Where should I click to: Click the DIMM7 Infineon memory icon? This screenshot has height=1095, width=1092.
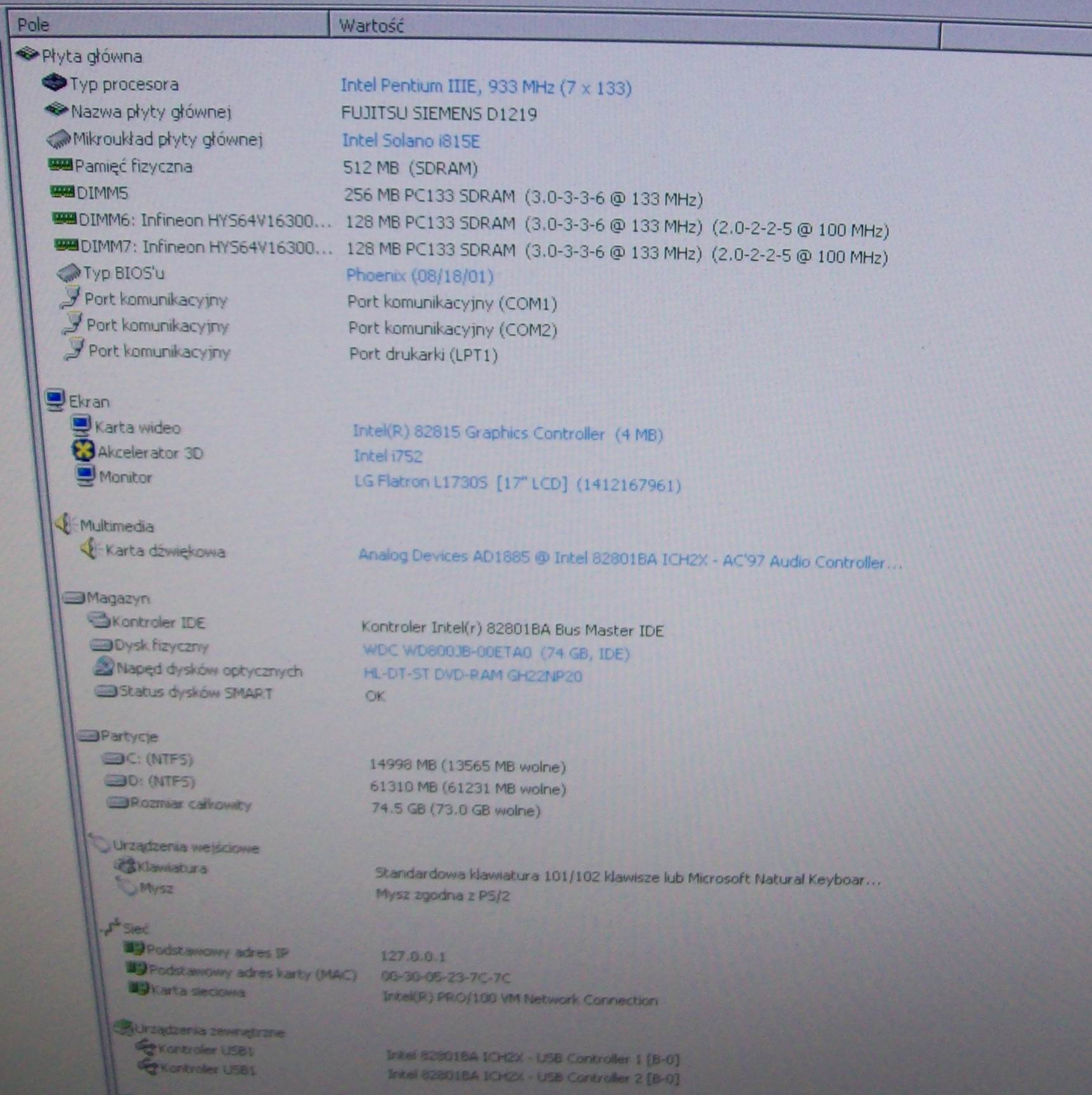[67, 245]
